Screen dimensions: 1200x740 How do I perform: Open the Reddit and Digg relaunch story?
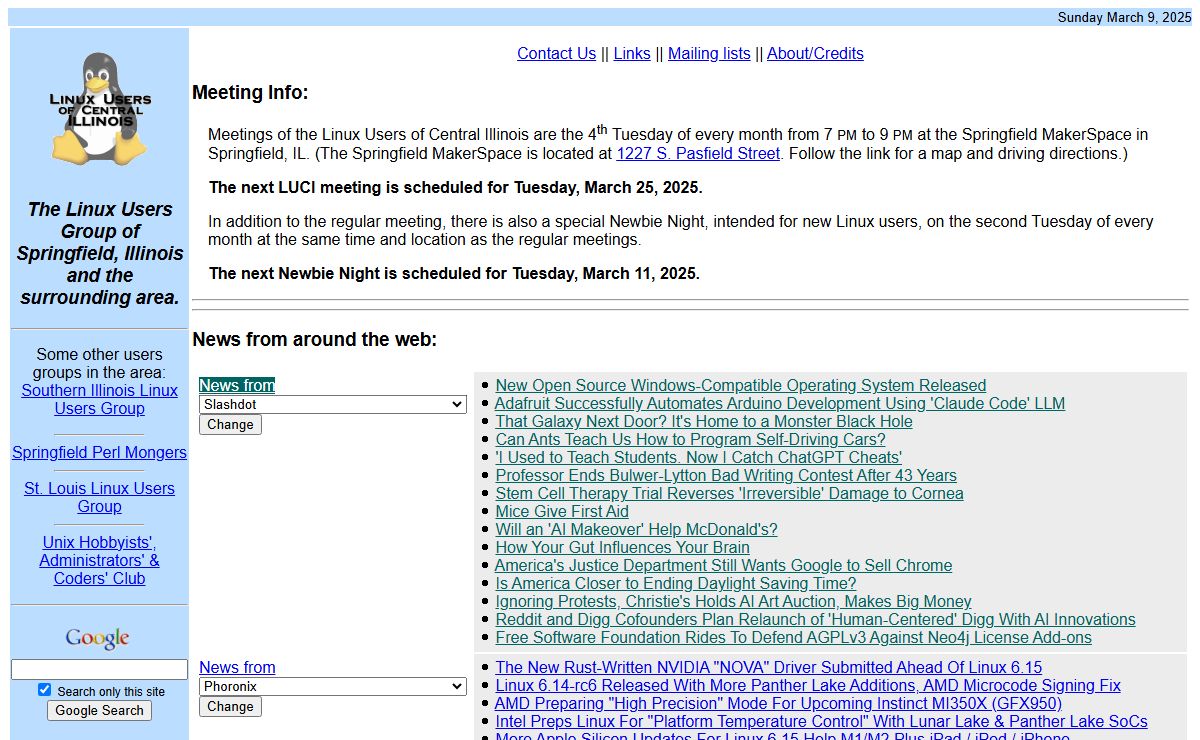pos(815,620)
